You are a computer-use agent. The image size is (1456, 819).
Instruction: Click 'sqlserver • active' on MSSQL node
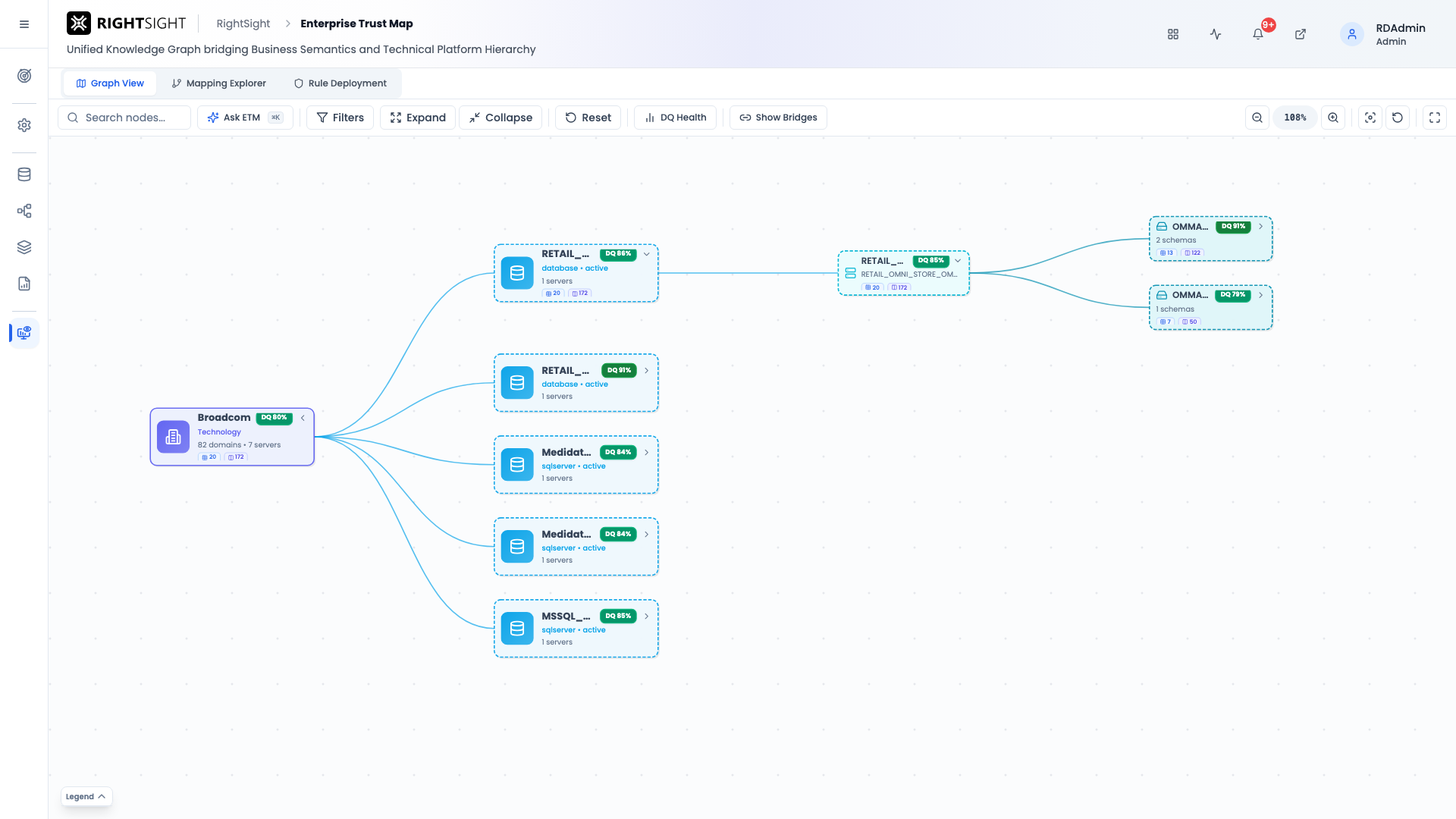pyautogui.click(x=573, y=630)
